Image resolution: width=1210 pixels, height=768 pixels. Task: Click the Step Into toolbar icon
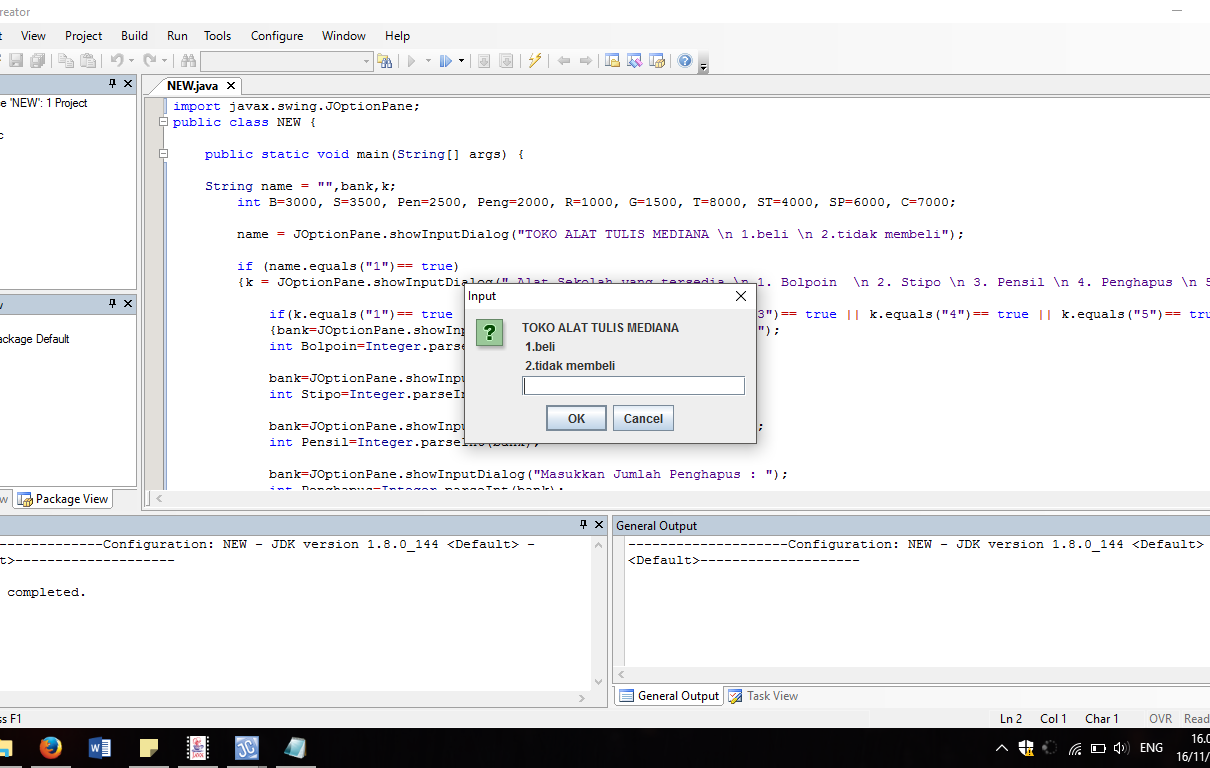click(484, 61)
